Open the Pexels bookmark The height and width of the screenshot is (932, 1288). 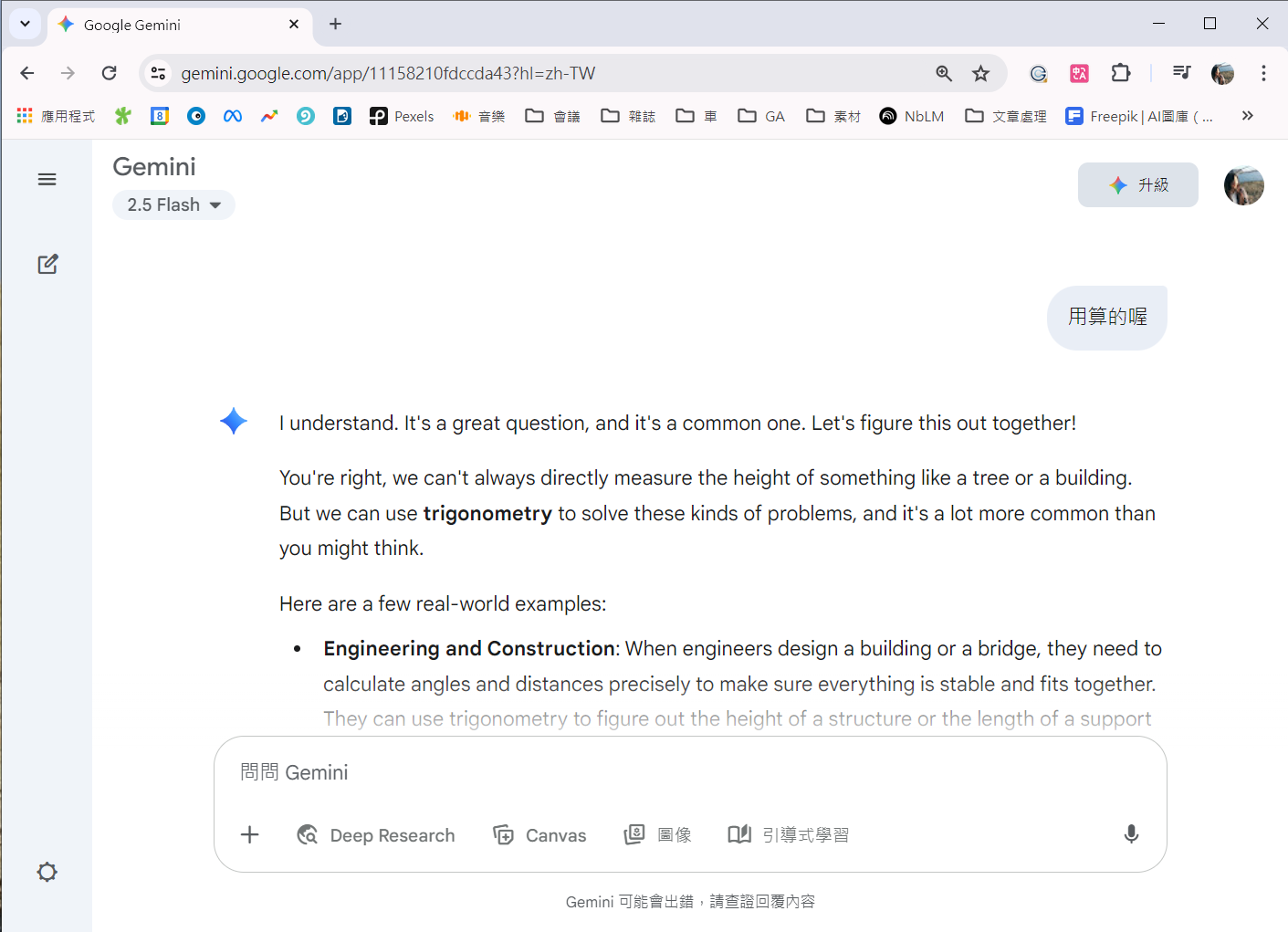pos(402,116)
